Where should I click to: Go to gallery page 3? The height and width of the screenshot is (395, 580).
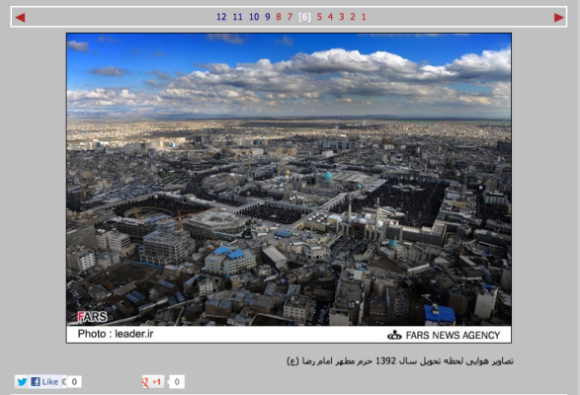[x=341, y=17]
